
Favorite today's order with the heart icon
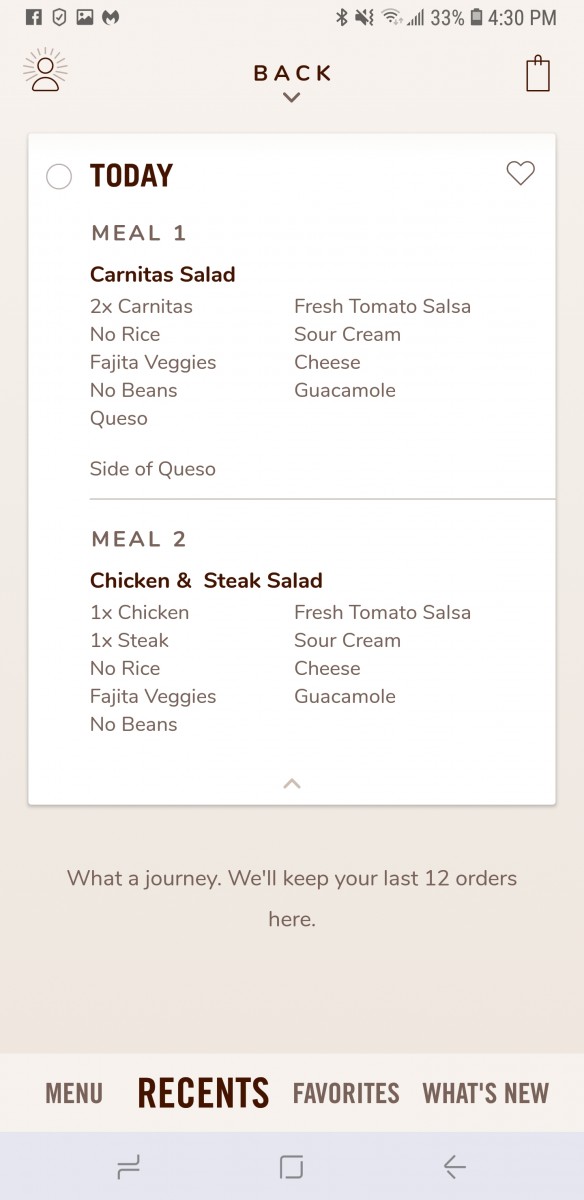coord(520,173)
